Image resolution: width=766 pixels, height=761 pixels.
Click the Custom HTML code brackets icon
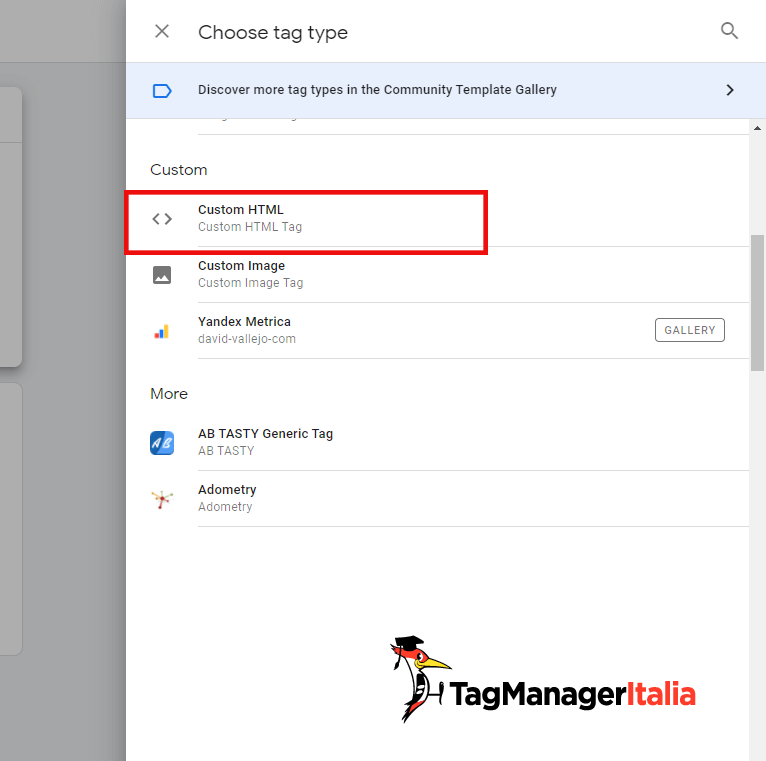tap(162, 219)
